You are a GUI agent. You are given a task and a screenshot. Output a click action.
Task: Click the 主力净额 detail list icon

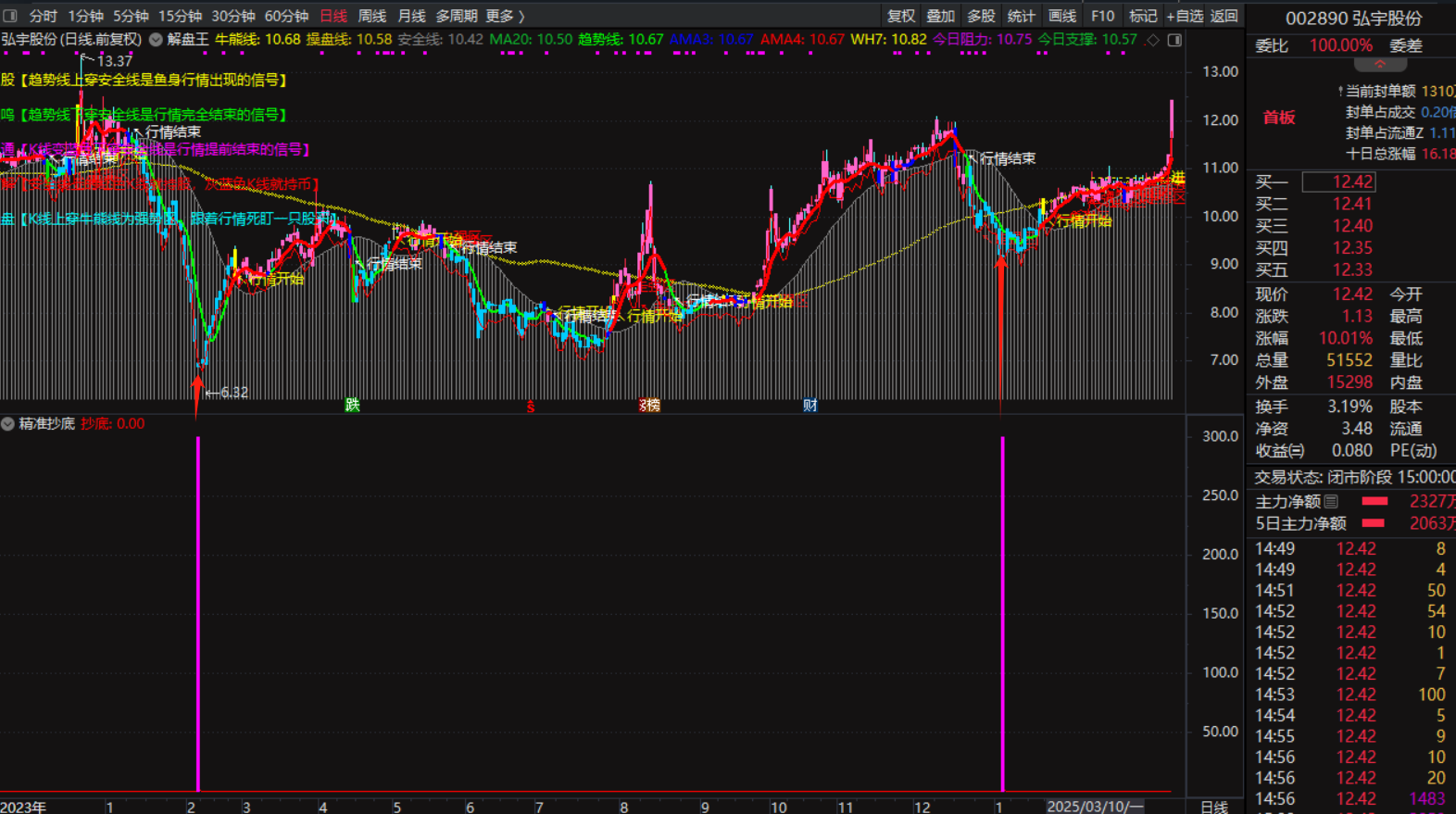click(x=1332, y=501)
